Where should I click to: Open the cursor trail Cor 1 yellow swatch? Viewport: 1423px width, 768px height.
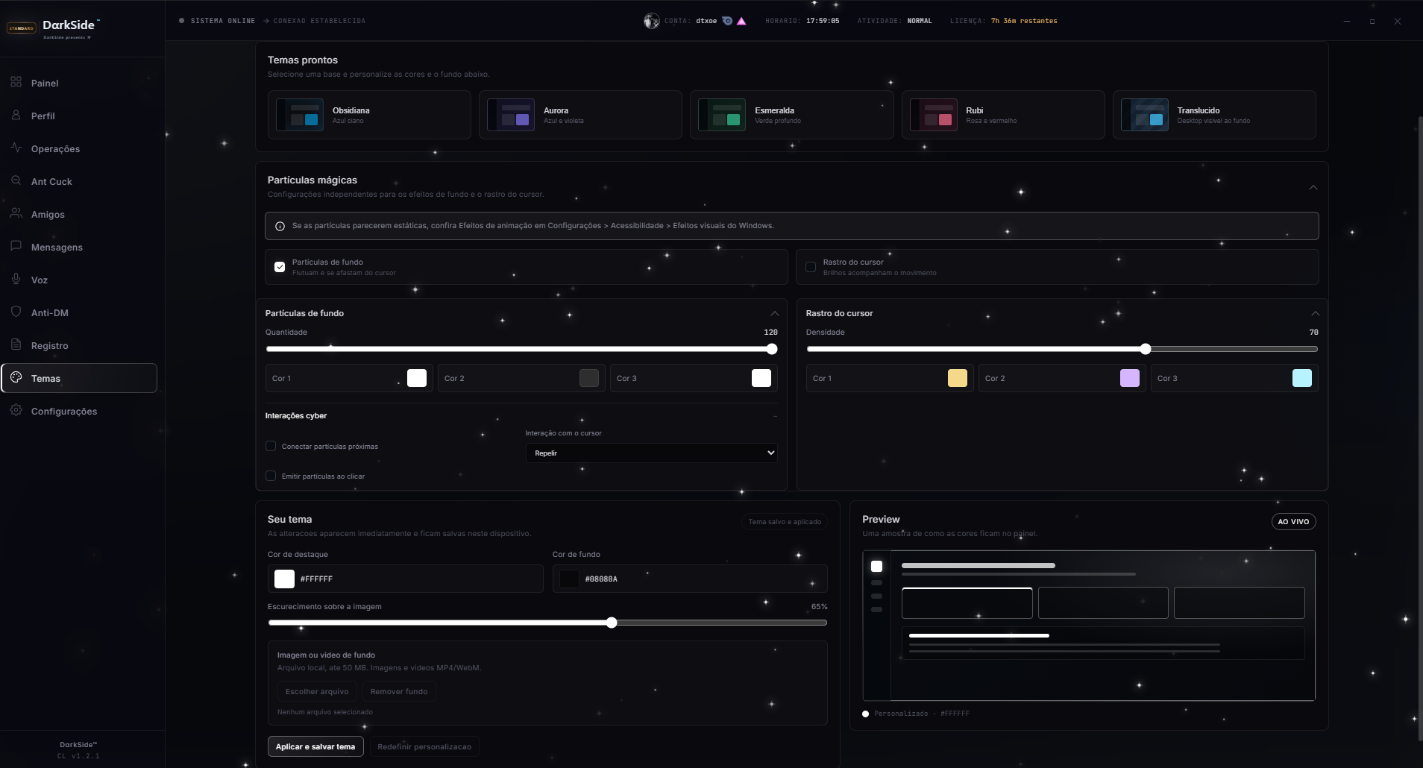[958, 378]
